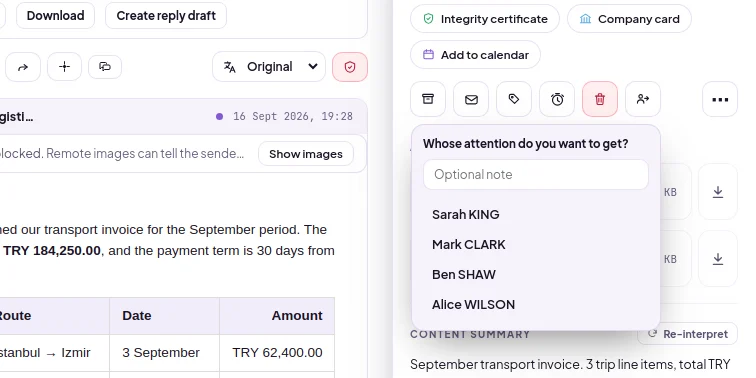Click the forward arrow icon
Image resolution: width=756 pixels, height=378 pixels.
pos(23,67)
